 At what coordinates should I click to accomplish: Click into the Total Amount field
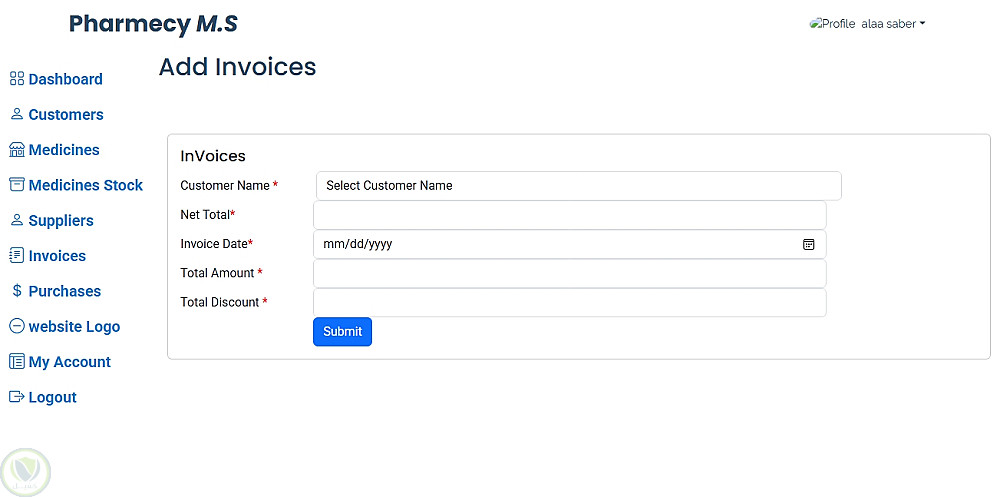point(569,273)
